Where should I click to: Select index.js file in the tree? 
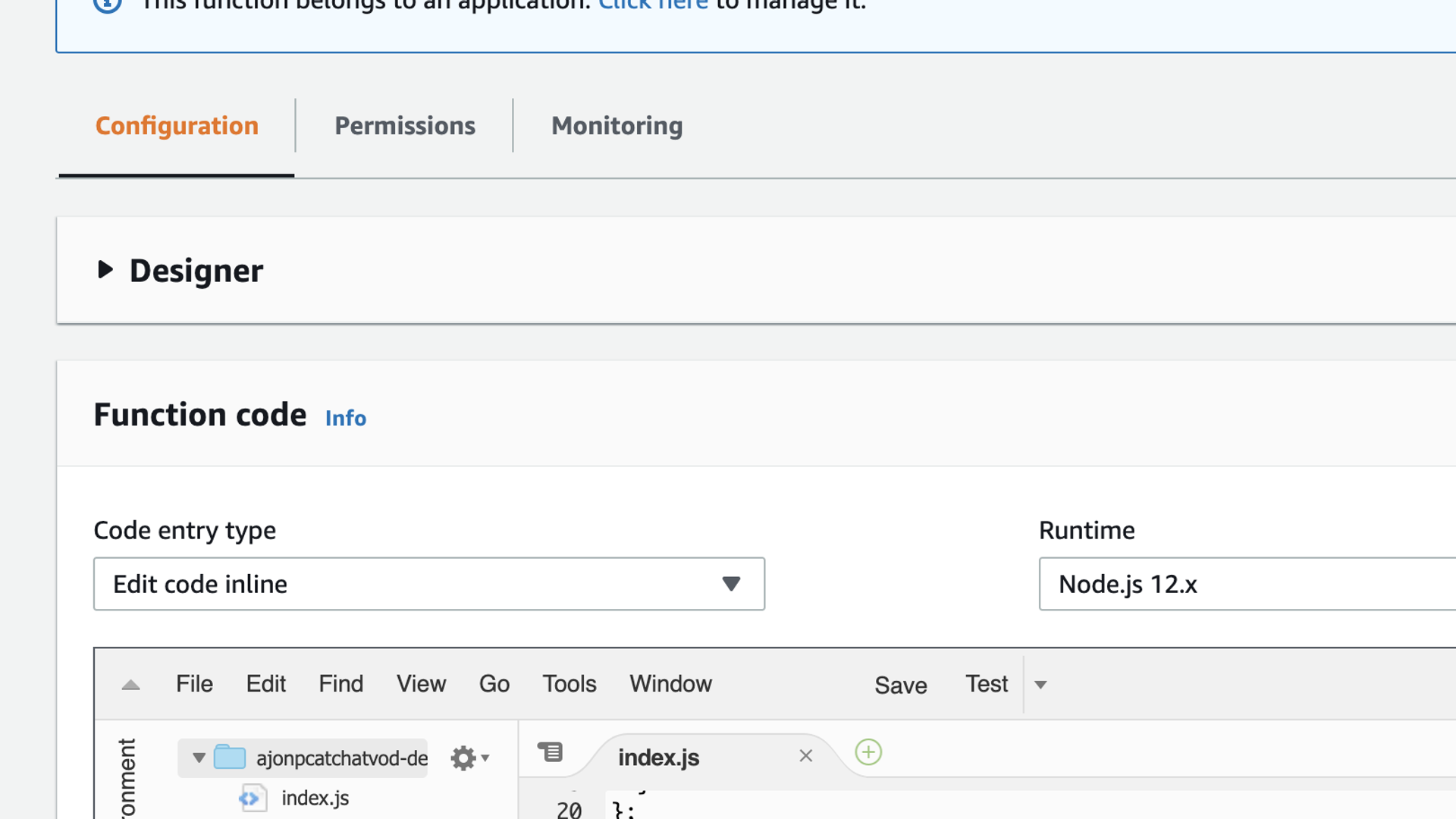pos(315,798)
